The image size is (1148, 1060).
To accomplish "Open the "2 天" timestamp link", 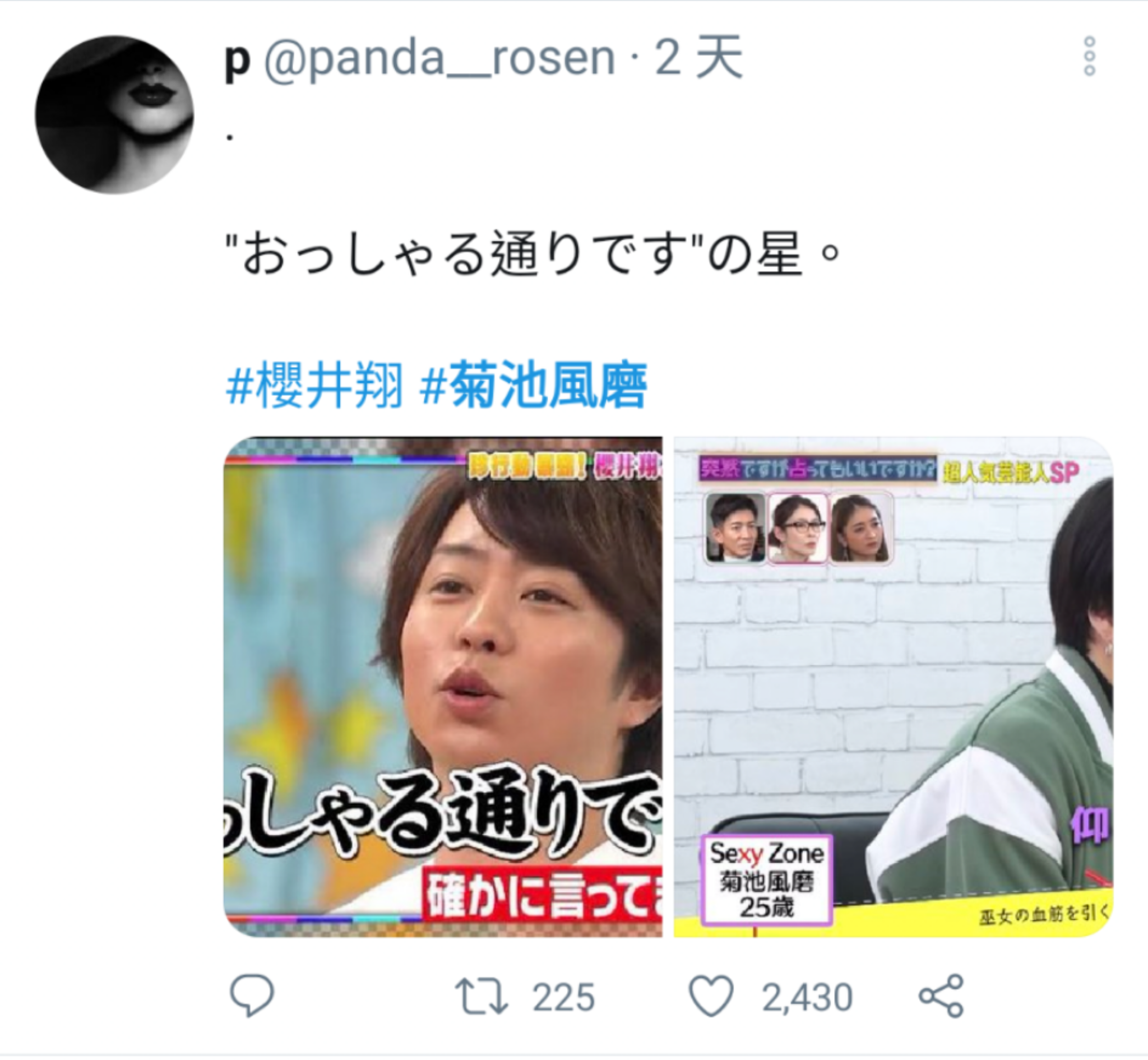I will [x=700, y=57].
